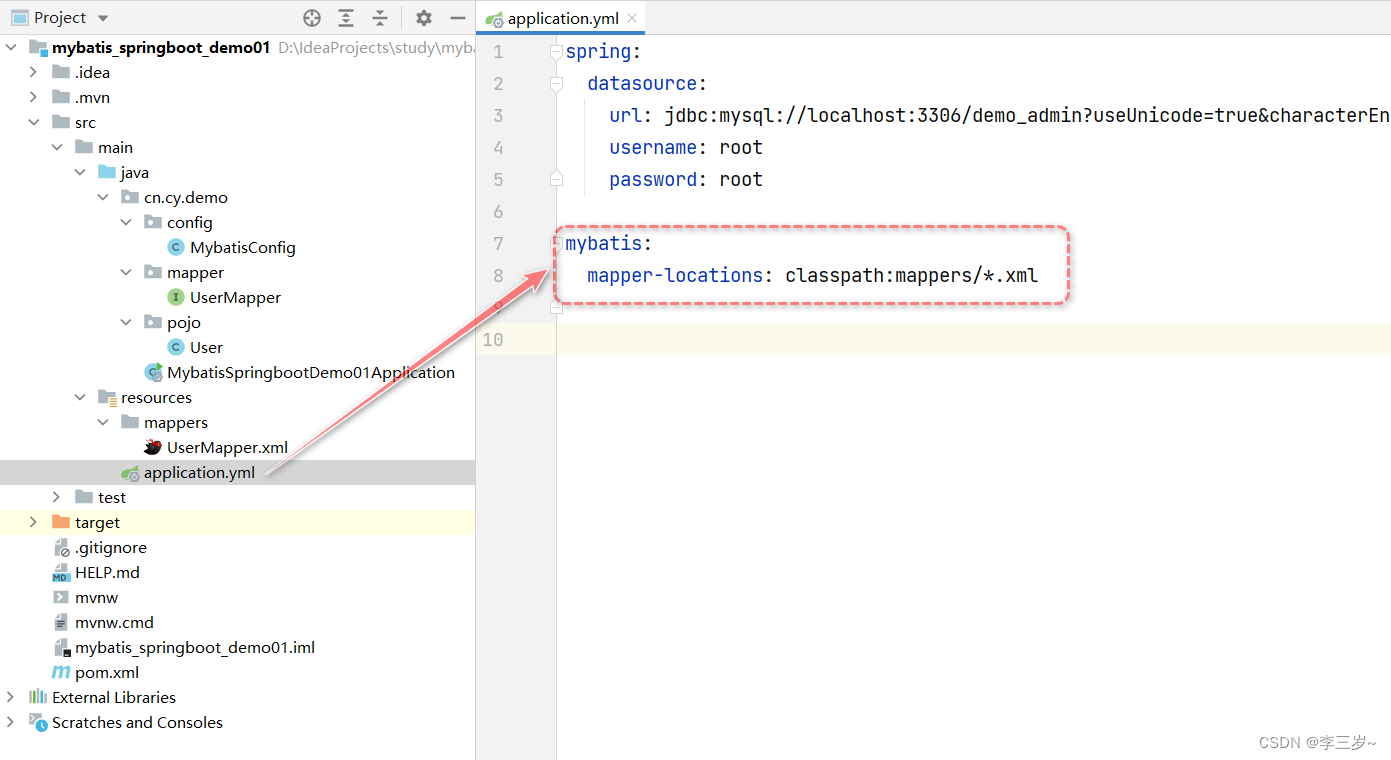Select the application.yml editor tab

tap(560, 18)
